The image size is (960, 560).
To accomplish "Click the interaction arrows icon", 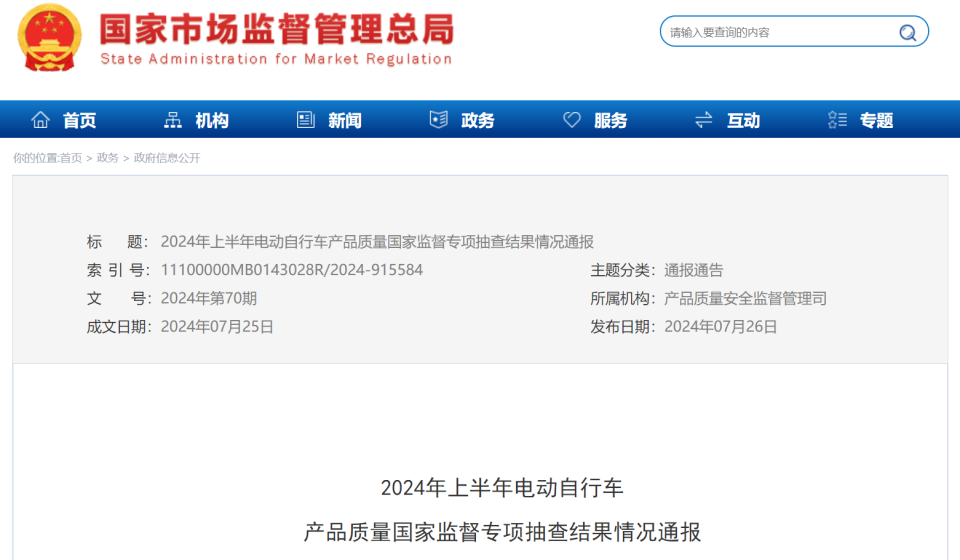I will coord(704,120).
